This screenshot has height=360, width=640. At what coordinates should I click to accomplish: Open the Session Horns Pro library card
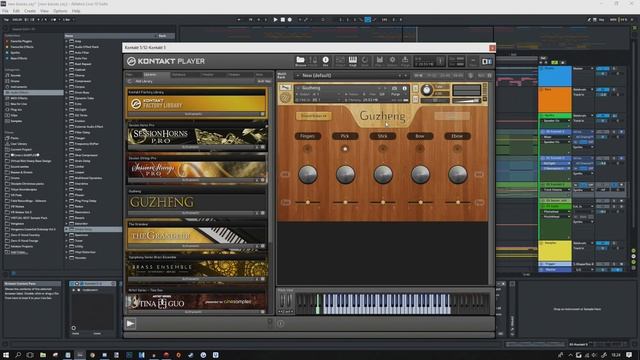197,136
